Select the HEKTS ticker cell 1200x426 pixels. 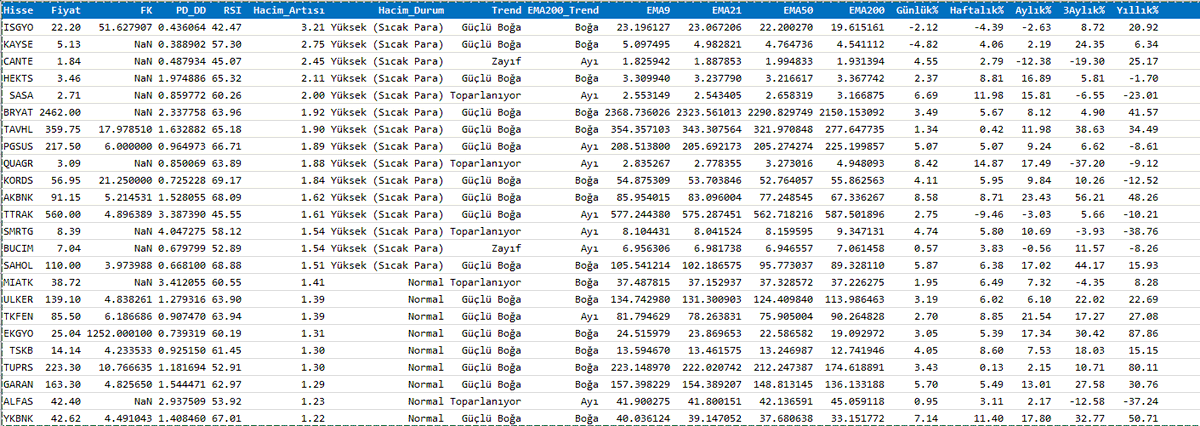tap(19, 78)
